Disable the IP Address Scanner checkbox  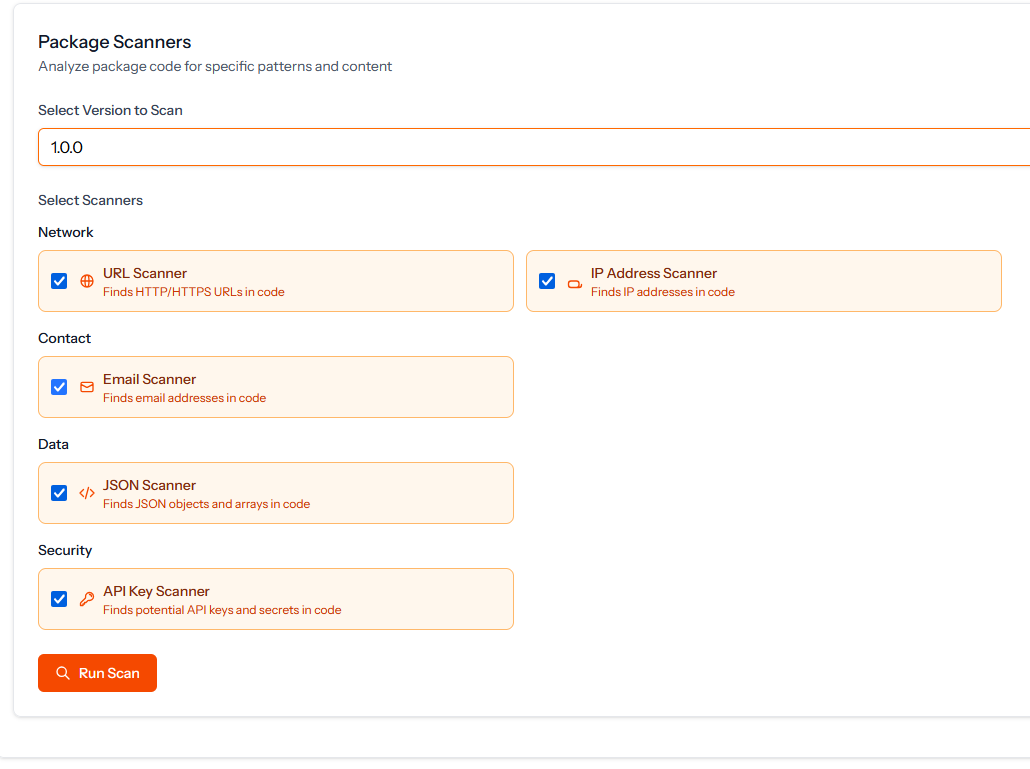[x=547, y=281]
